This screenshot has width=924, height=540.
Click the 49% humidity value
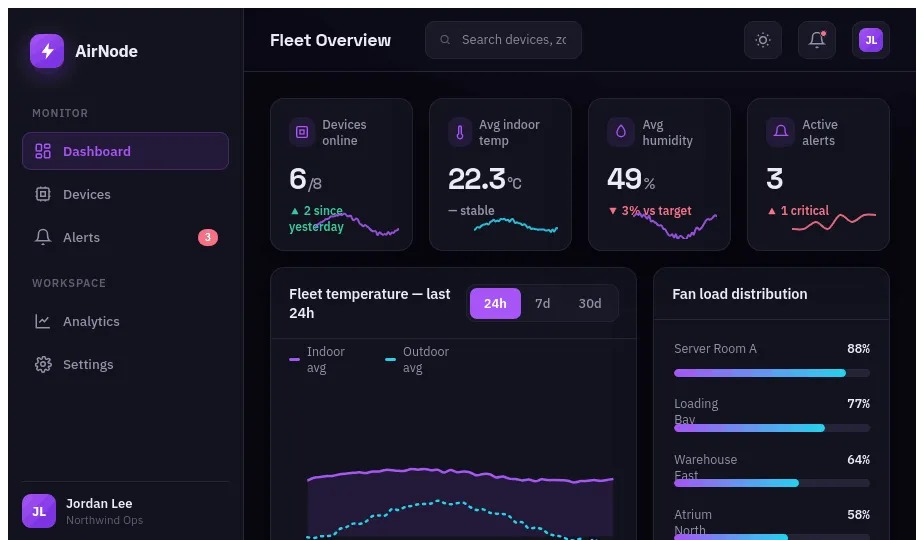tap(631, 179)
